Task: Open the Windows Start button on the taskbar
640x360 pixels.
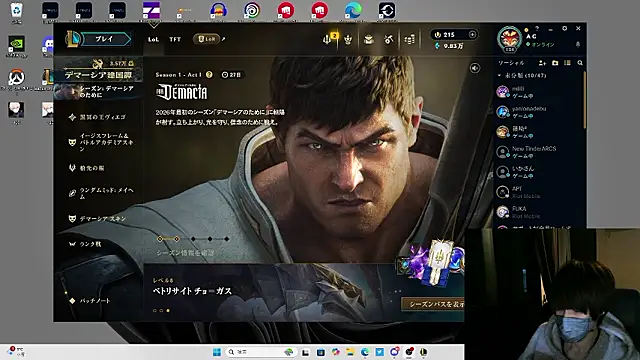Action: click(x=217, y=352)
